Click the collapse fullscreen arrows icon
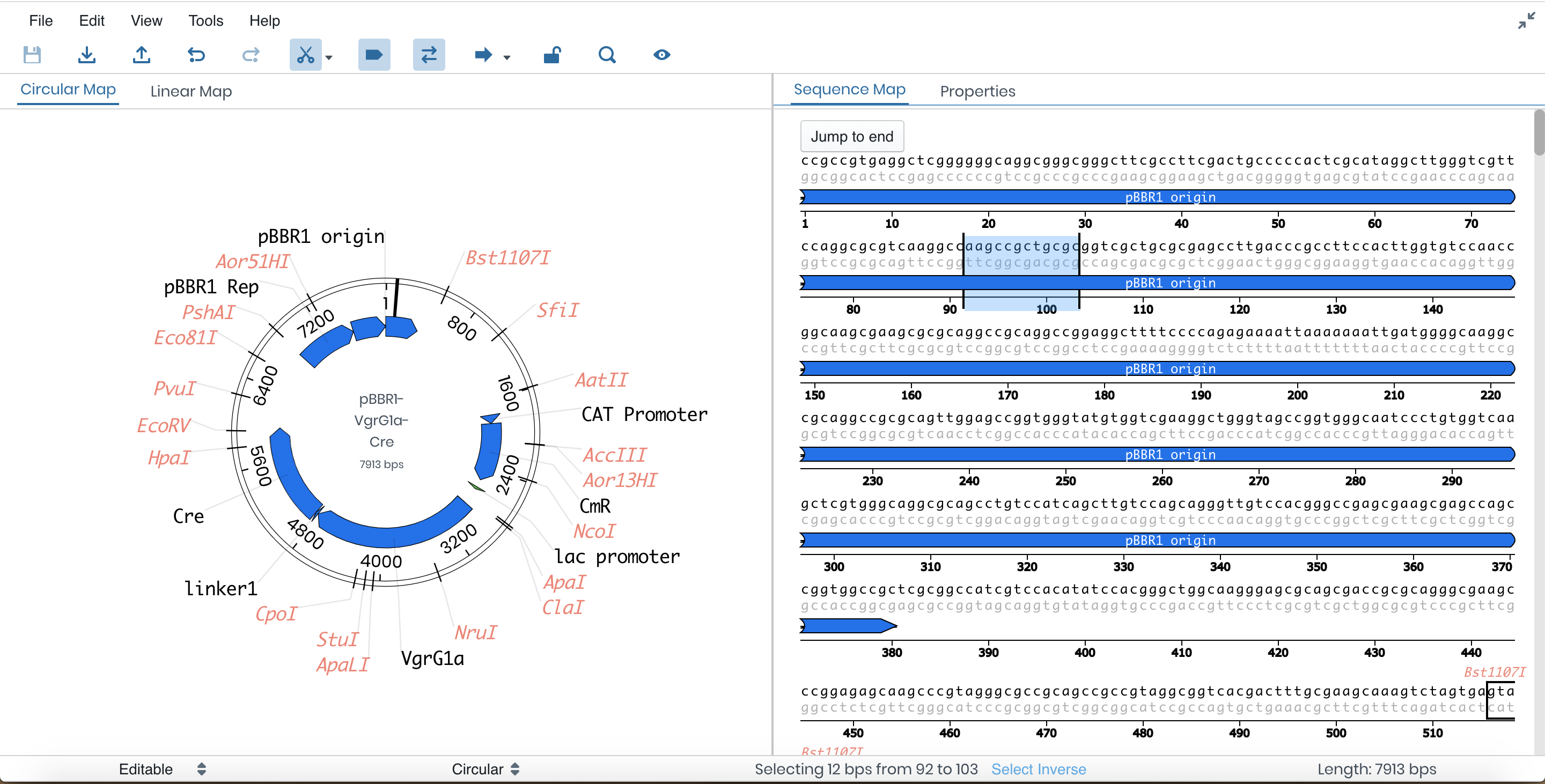Viewport: 1545px width, 784px height. point(1526,21)
